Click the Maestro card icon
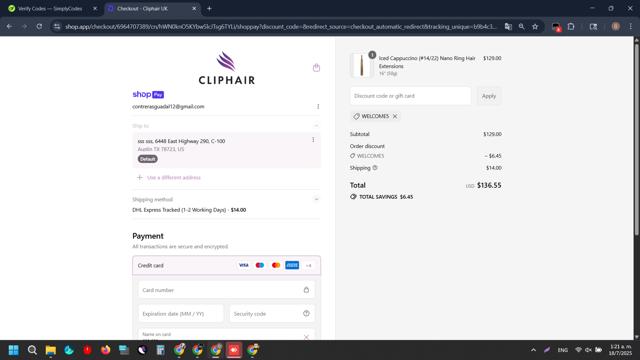 coord(260,265)
